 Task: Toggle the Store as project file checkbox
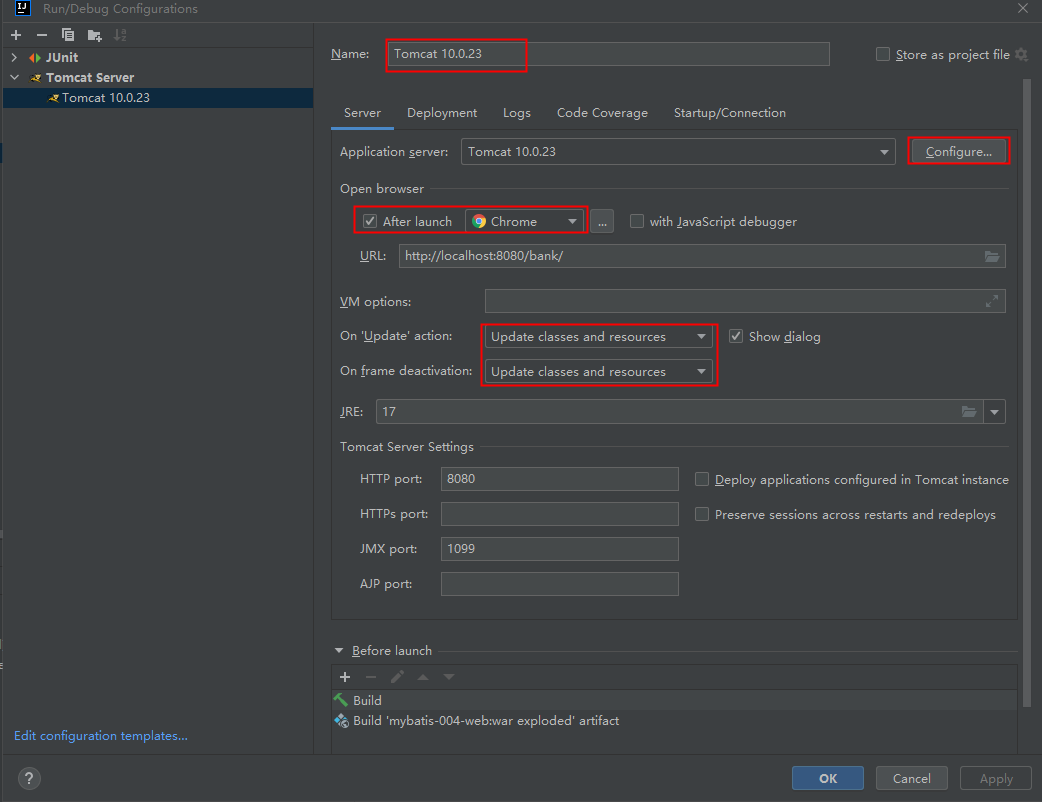[883, 54]
